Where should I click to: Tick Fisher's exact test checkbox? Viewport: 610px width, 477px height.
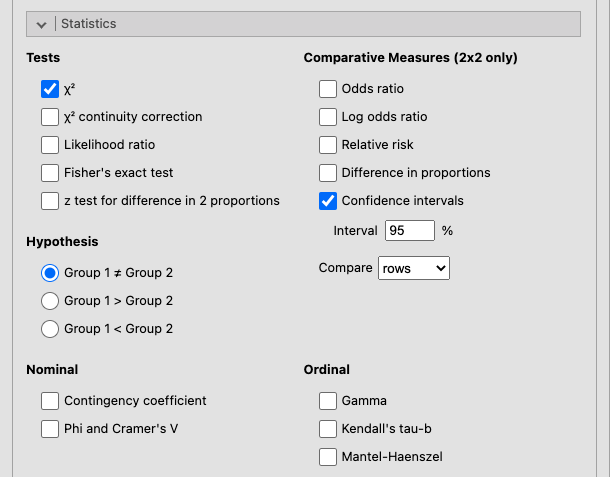tap(50, 173)
